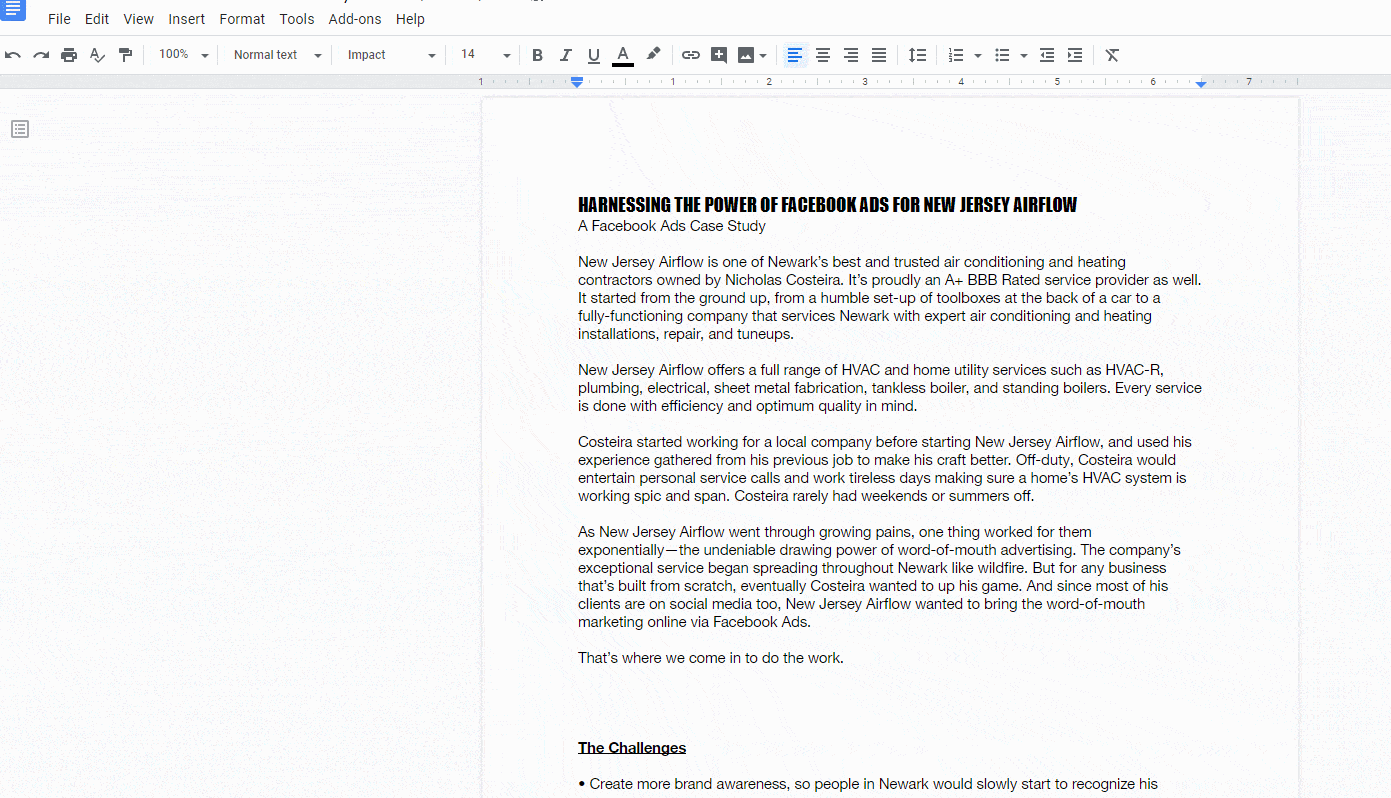Open the document outline icon
The height and width of the screenshot is (798, 1391).
(20, 129)
